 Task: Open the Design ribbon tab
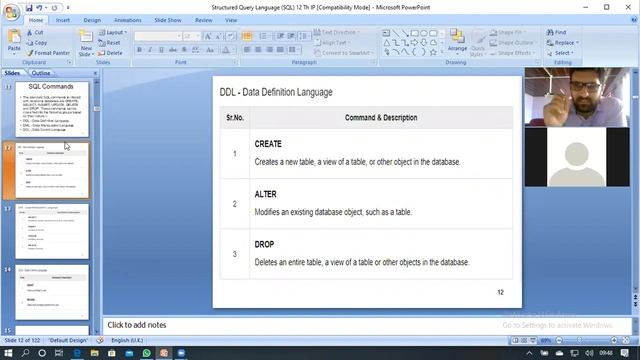(92, 20)
